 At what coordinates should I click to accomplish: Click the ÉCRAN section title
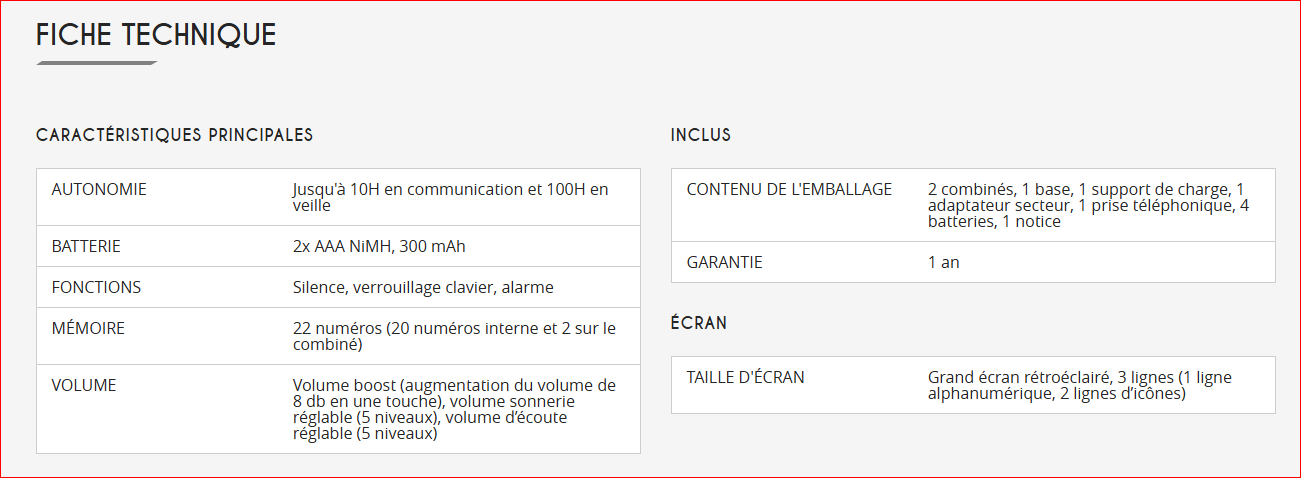click(699, 323)
